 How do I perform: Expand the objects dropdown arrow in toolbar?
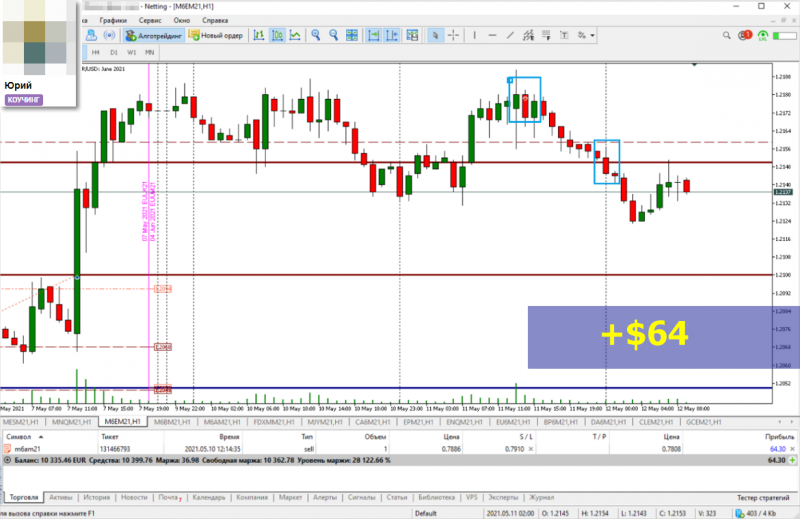tap(592, 36)
